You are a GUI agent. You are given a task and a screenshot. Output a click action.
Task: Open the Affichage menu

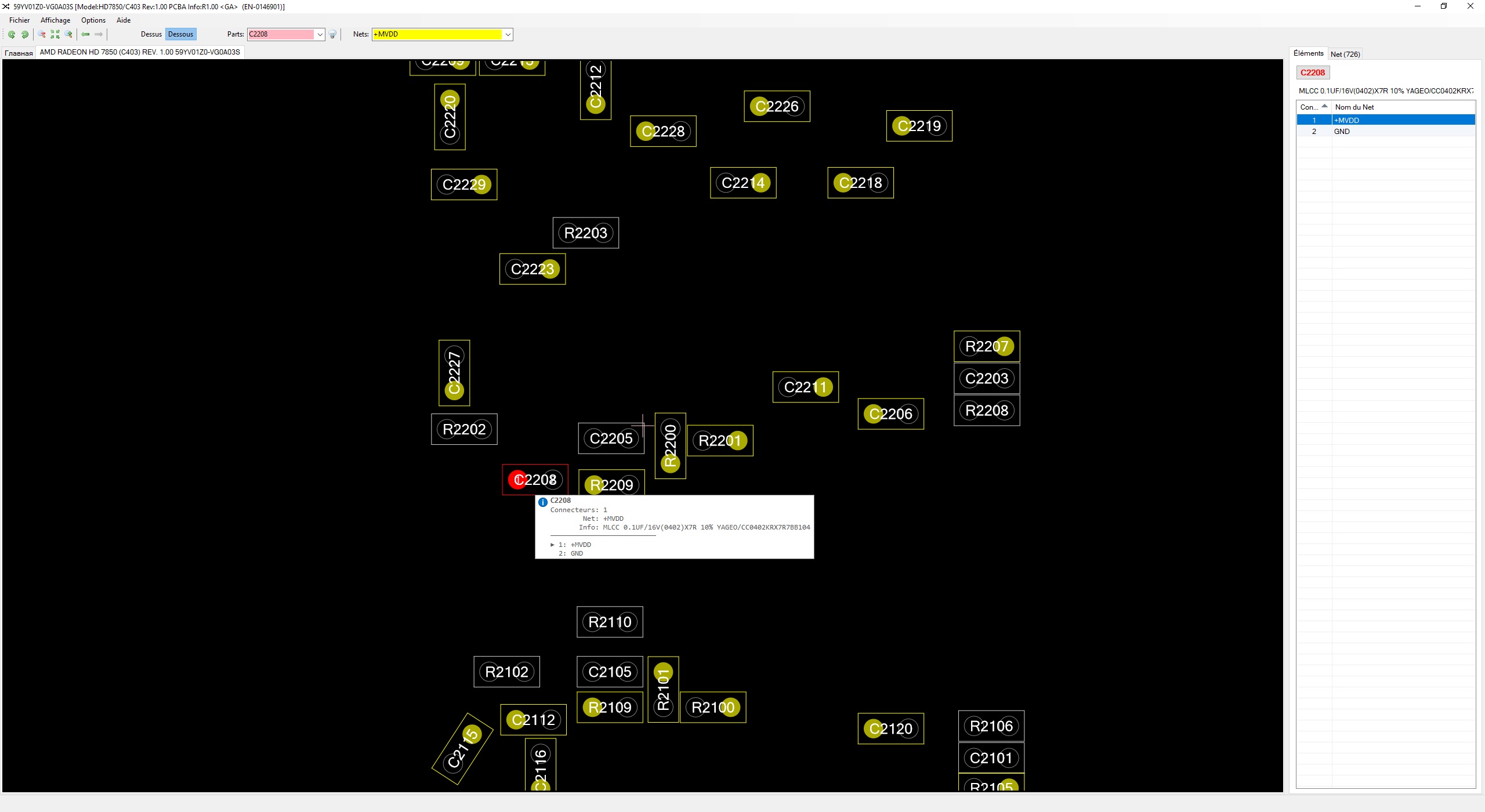55,20
